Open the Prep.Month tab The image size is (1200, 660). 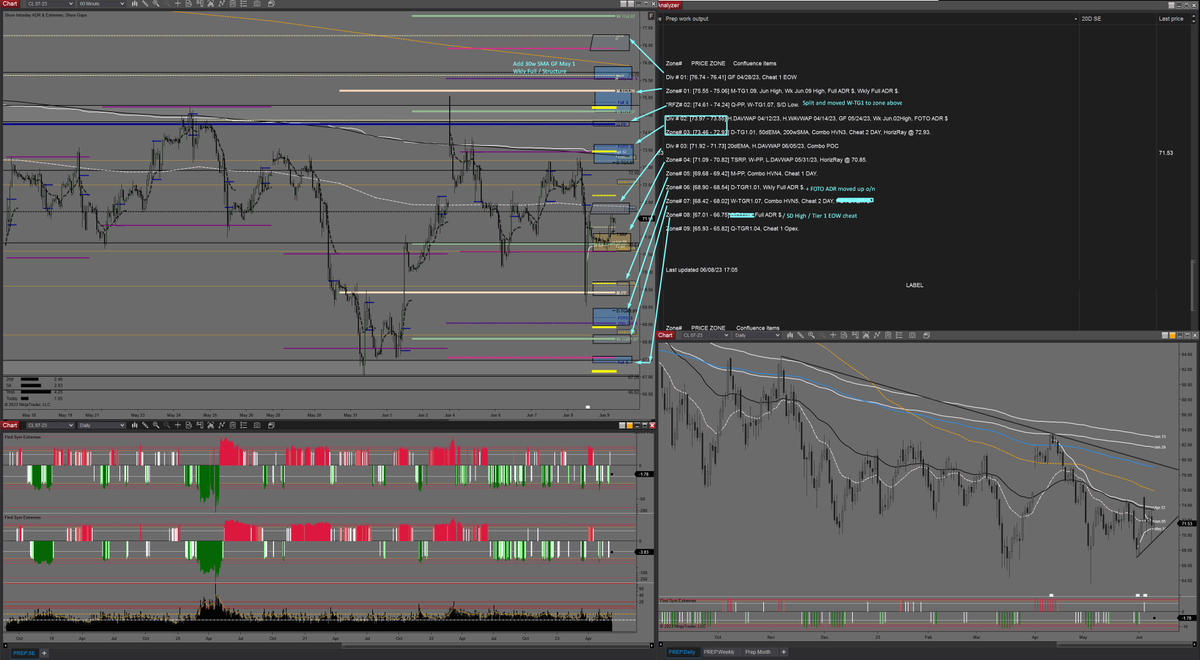click(758, 652)
